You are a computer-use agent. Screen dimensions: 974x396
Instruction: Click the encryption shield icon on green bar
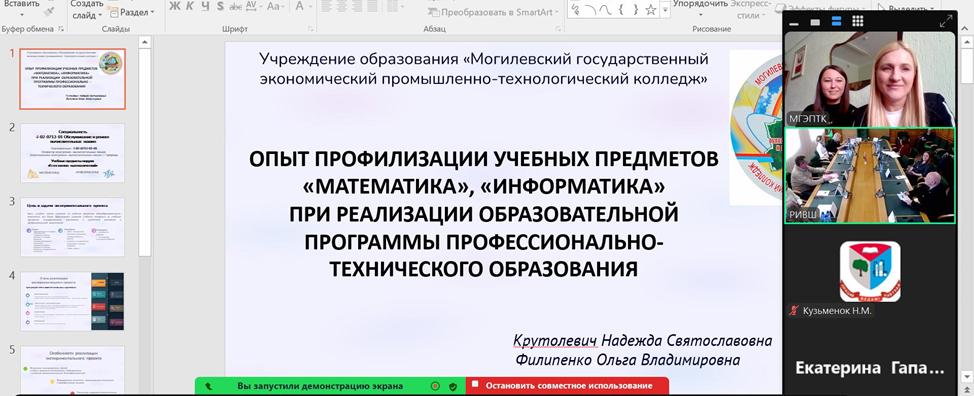[x=453, y=386]
